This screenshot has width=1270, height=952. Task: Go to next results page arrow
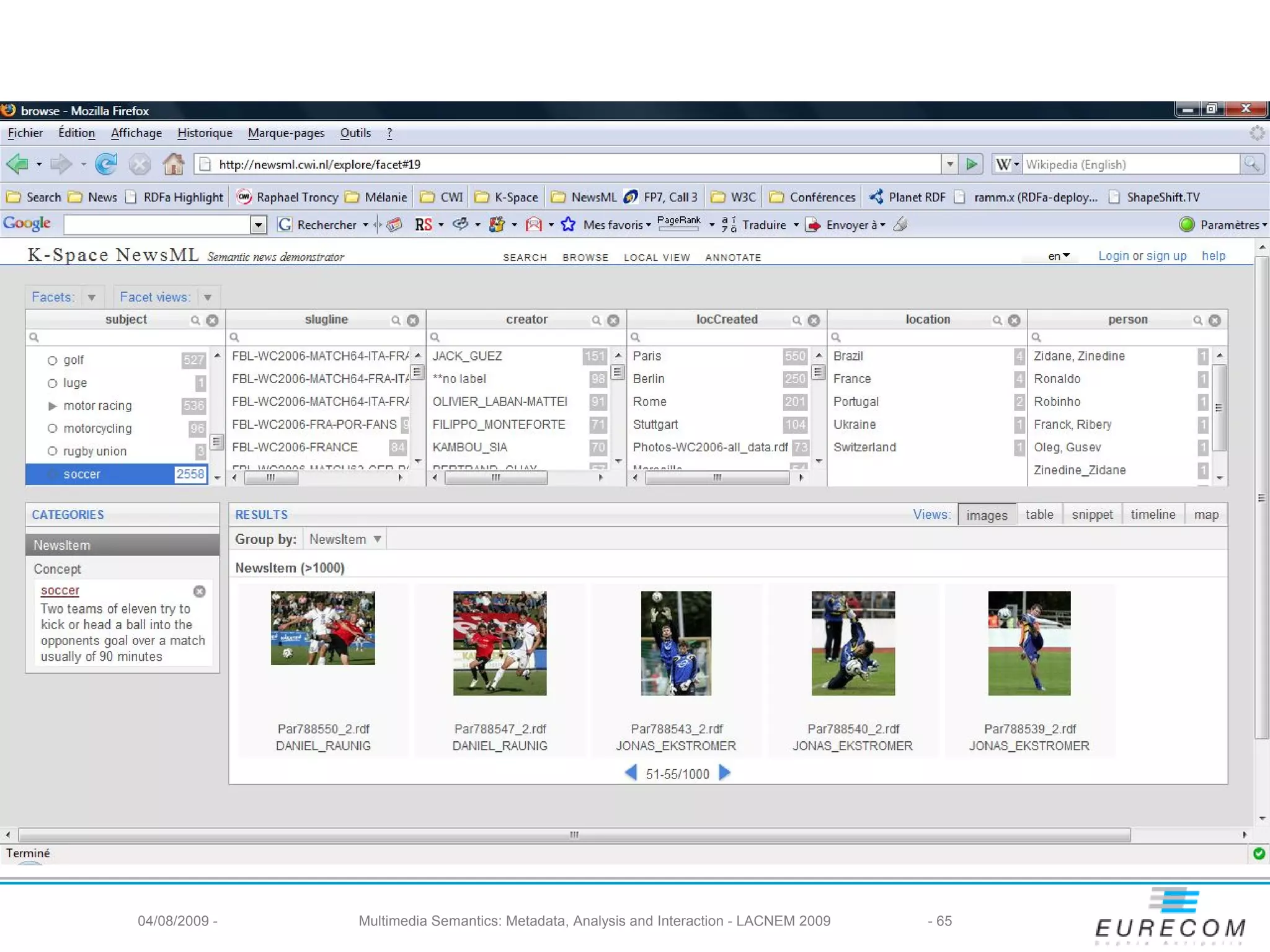(x=724, y=773)
